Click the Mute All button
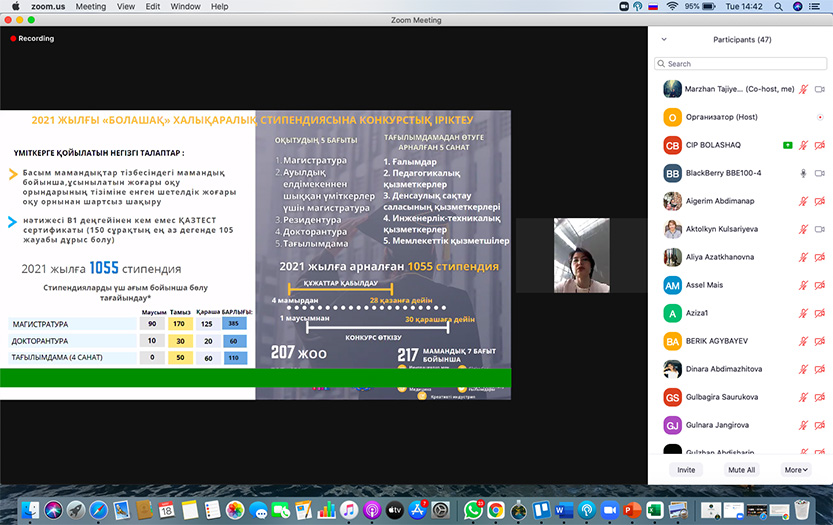The image size is (833, 525). coord(741,469)
